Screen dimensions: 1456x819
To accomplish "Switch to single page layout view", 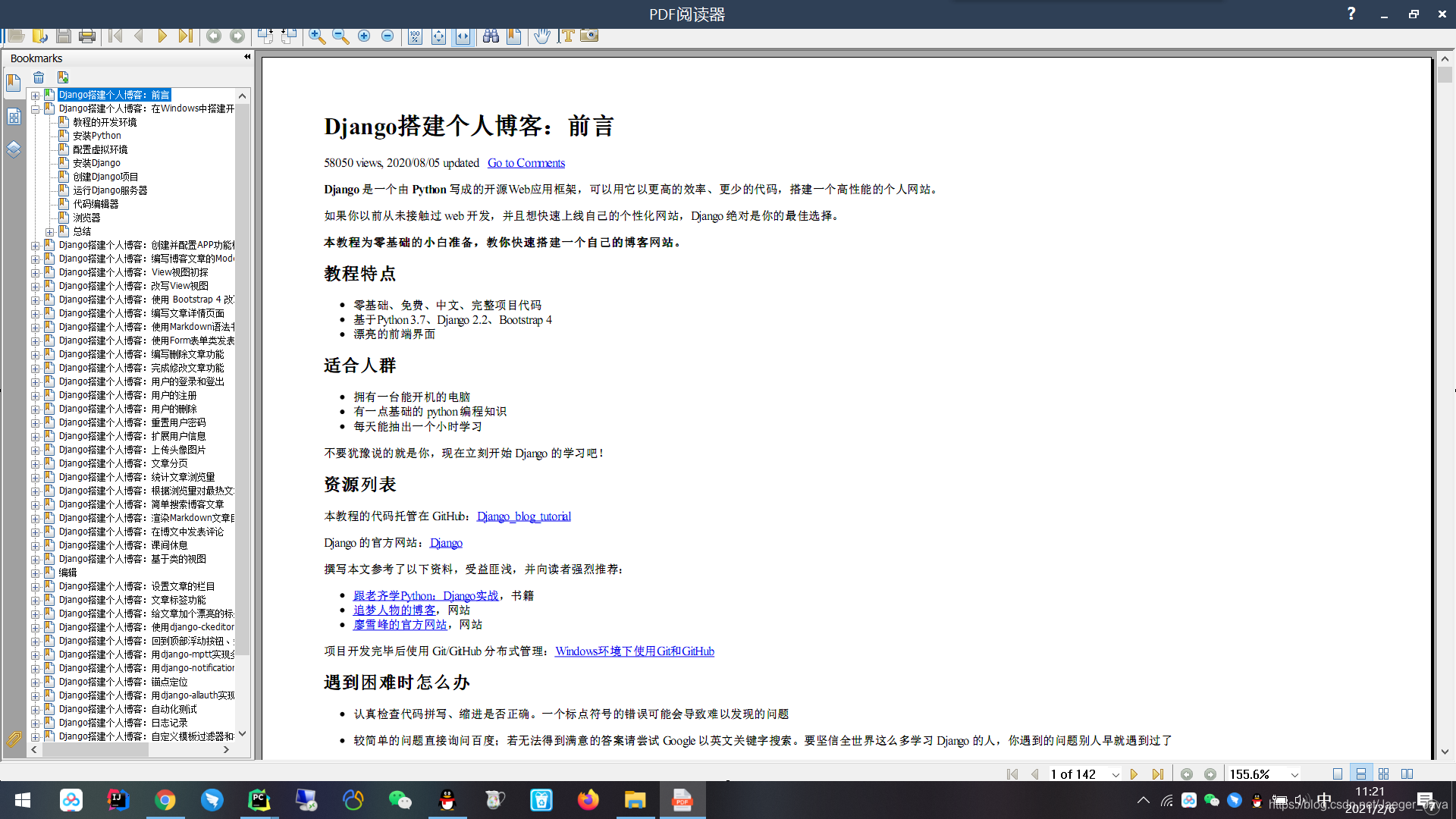I will 1338,773.
